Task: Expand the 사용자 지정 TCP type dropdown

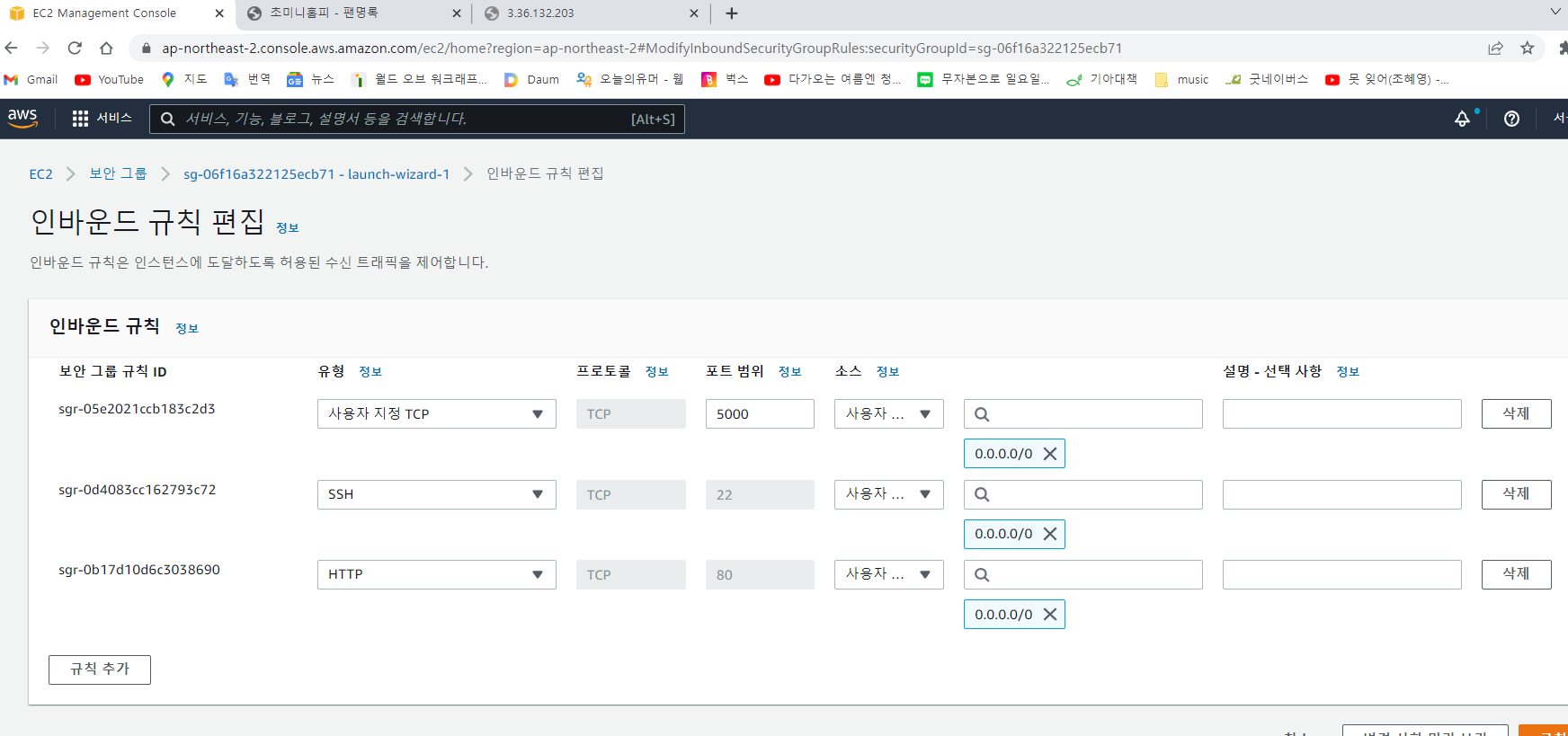Action: 436,413
